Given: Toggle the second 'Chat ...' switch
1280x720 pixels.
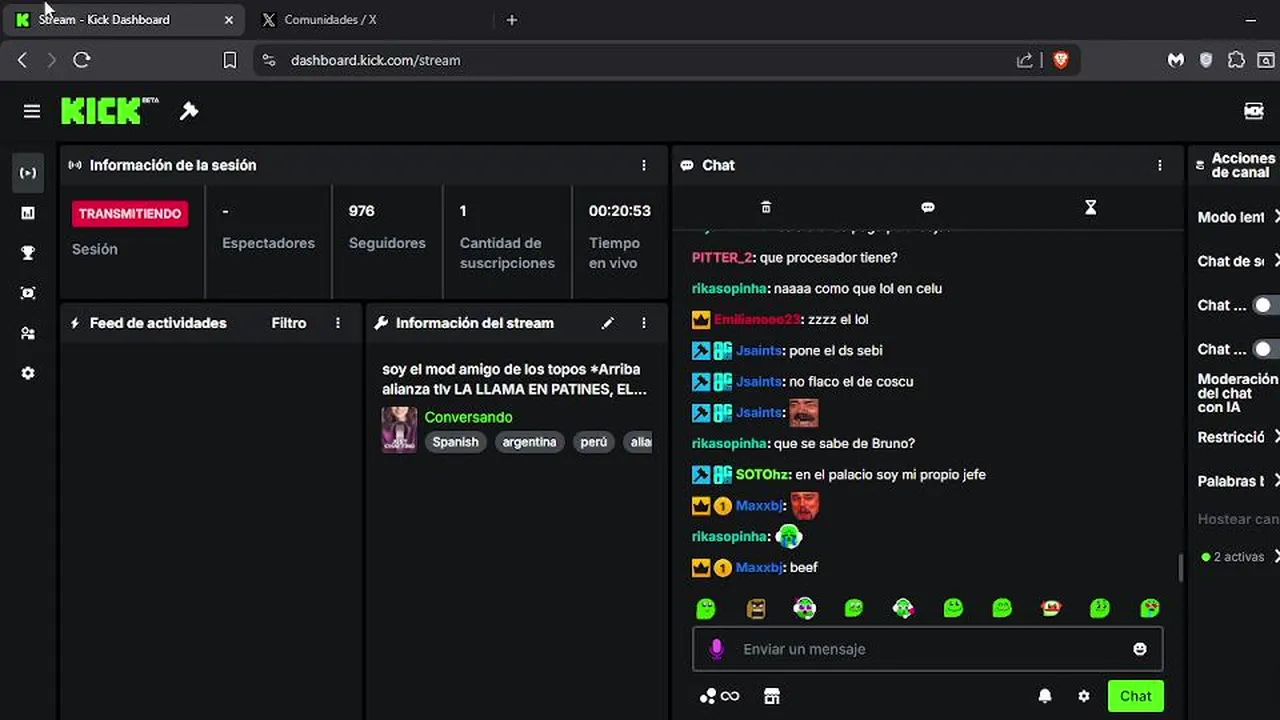Looking at the screenshot, I should coord(1266,349).
